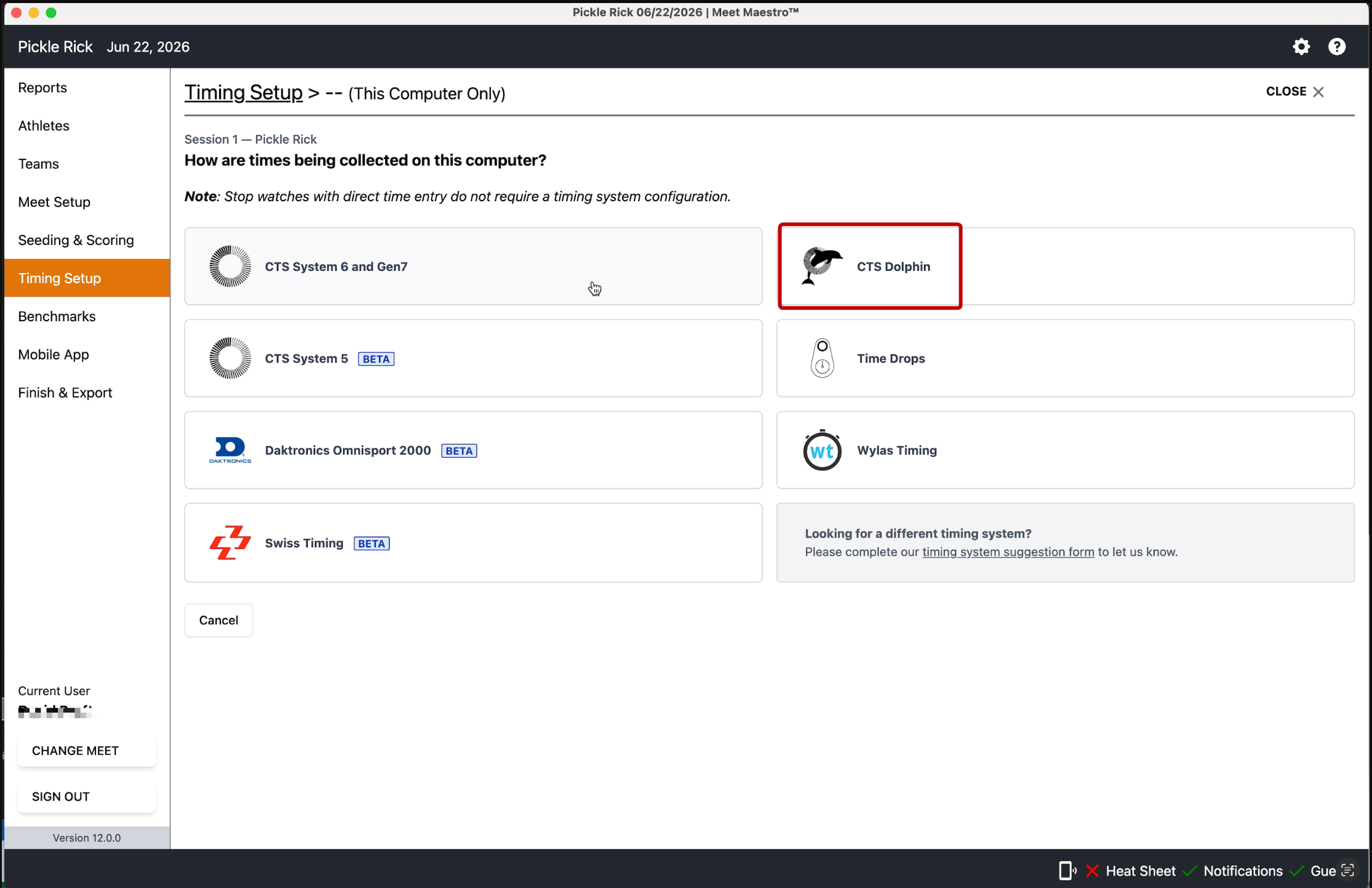Open timing system suggestion form link

click(1008, 552)
